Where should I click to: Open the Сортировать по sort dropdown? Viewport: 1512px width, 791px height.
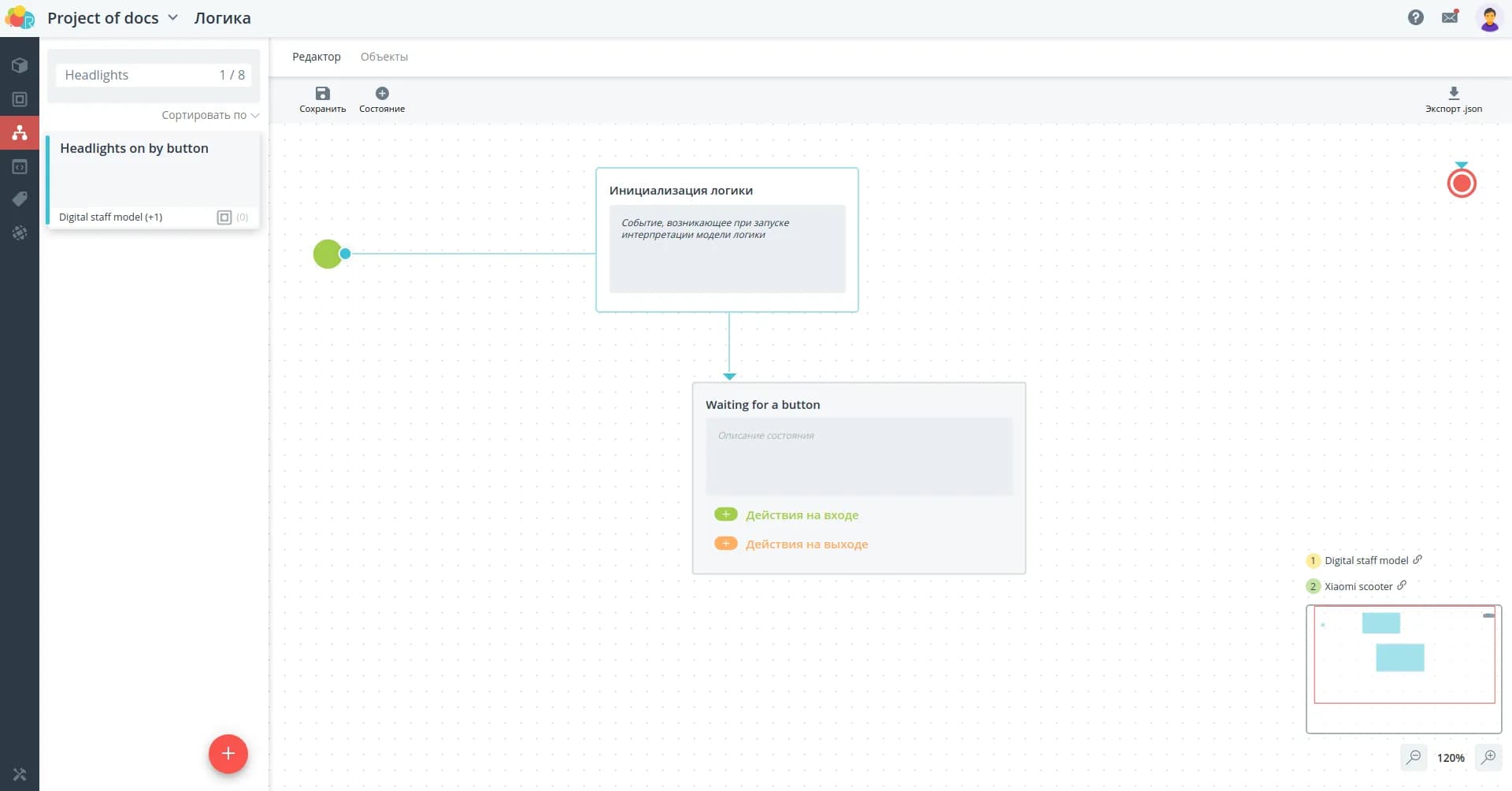(209, 115)
